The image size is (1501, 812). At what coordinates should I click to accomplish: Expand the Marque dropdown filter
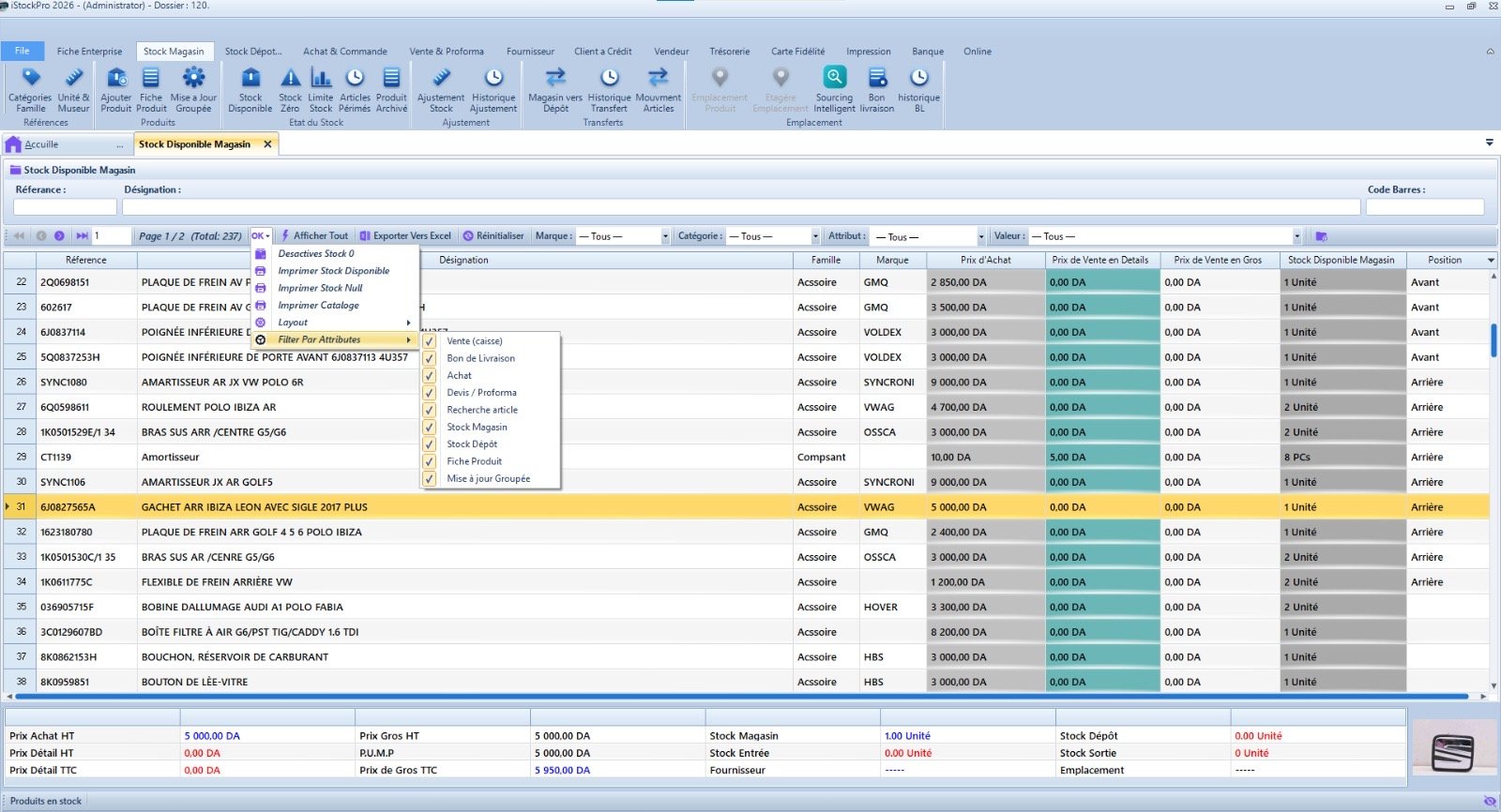(665, 236)
